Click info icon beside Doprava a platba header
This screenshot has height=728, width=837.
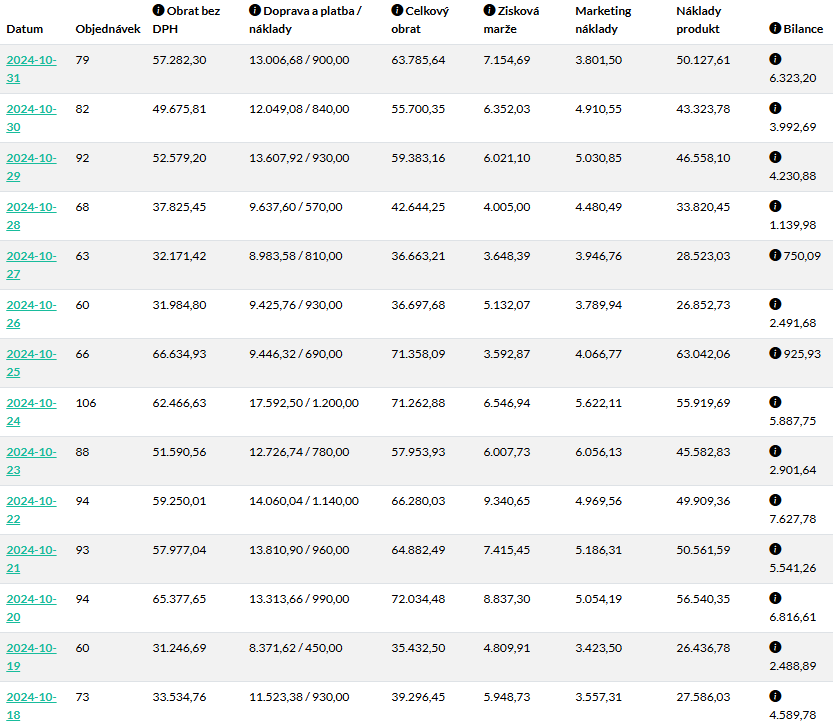(x=255, y=10)
